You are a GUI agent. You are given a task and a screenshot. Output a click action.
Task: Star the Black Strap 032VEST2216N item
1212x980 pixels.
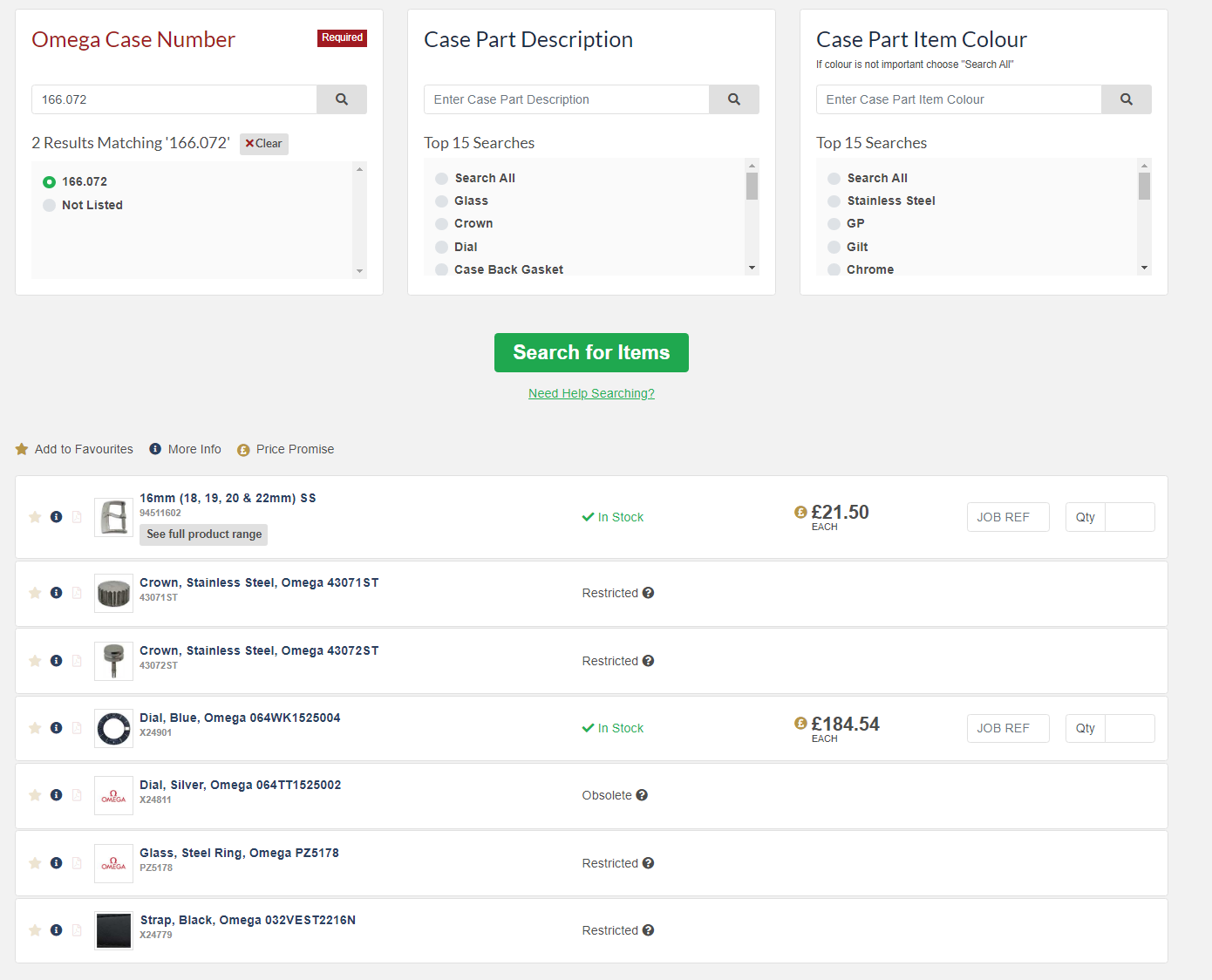pos(35,930)
